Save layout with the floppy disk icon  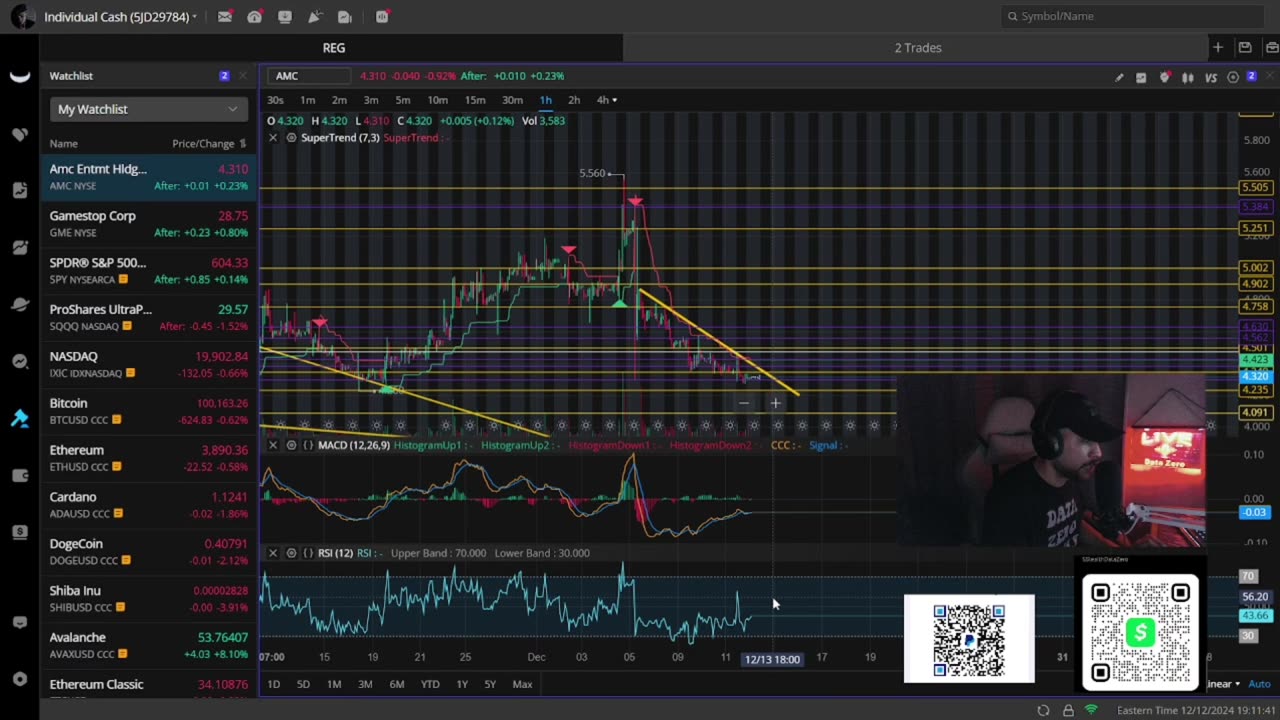[x=1245, y=47]
